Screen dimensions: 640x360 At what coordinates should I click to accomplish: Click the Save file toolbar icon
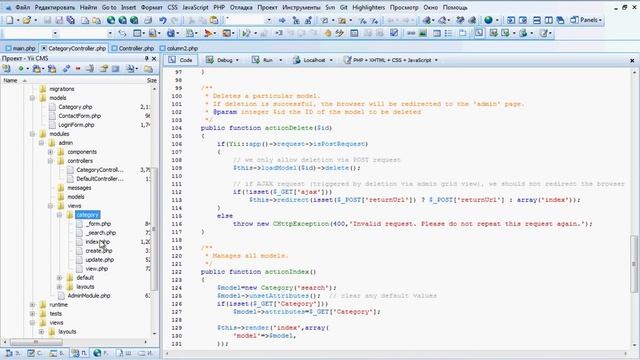click(47, 20)
